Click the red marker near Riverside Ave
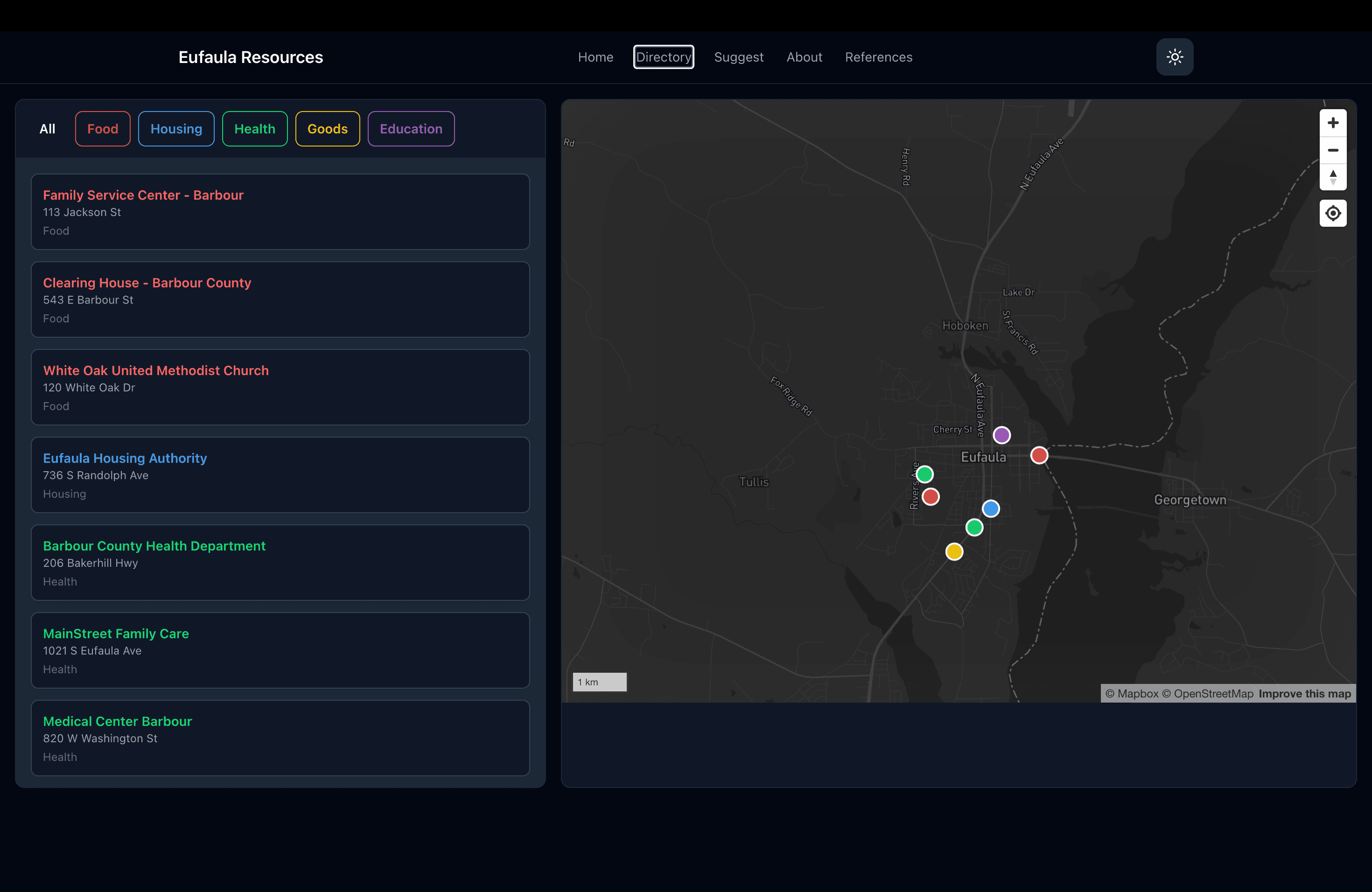Image resolution: width=1372 pixels, height=892 pixels. coord(931,496)
